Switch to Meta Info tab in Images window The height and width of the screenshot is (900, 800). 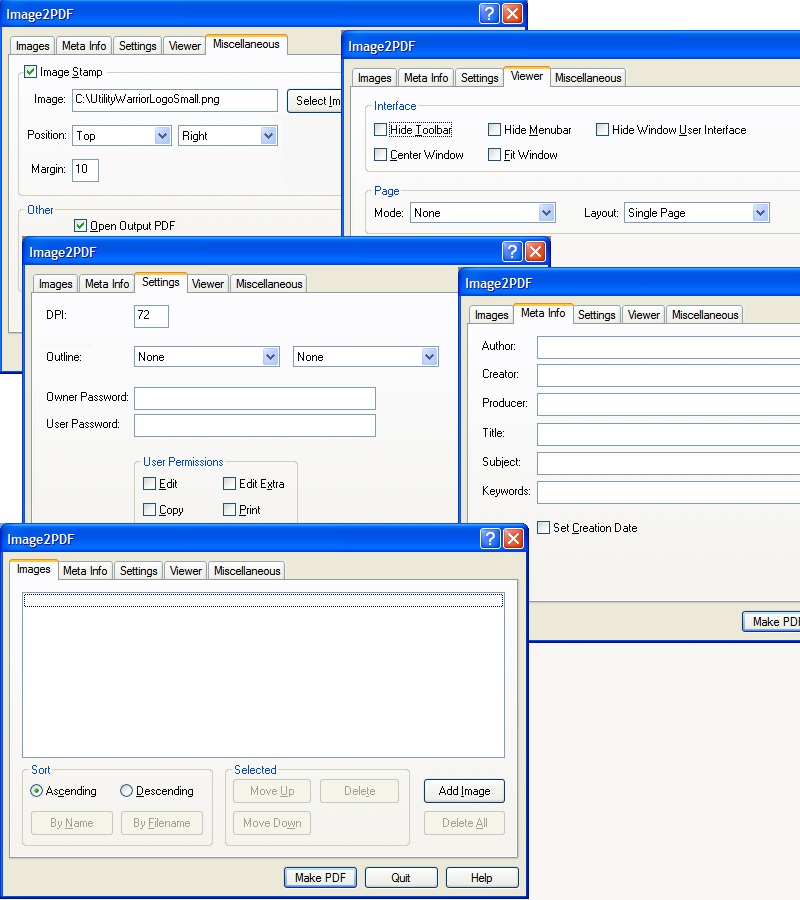(x=85, y=571)
